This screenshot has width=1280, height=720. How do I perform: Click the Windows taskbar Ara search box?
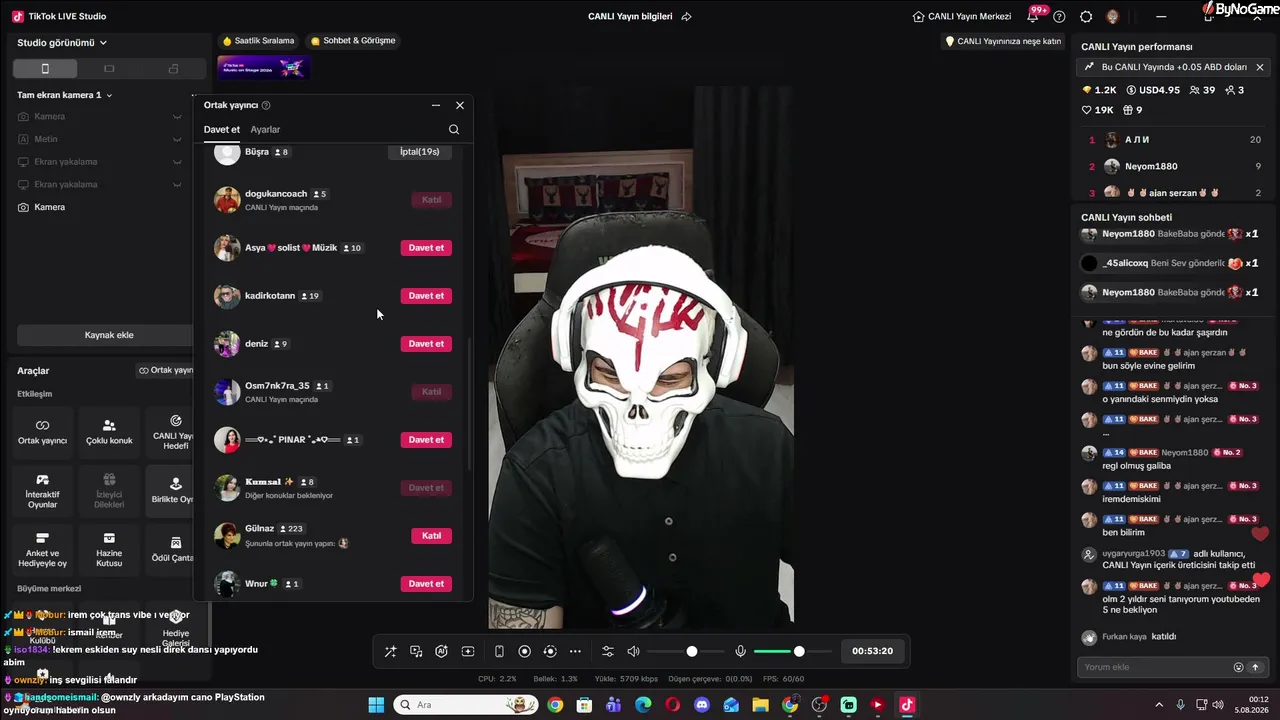pyautogui.click(x=467, y=705)
